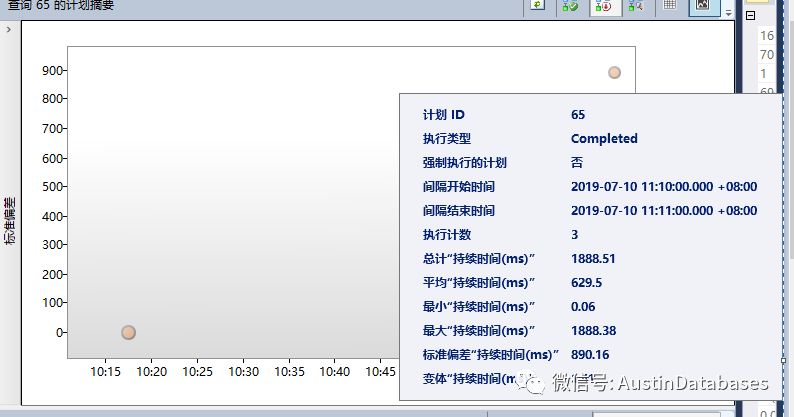This screenshot has height=417, width=794.
Task: Click the 500 label on the vertical axis
Action: pos(52,186)
